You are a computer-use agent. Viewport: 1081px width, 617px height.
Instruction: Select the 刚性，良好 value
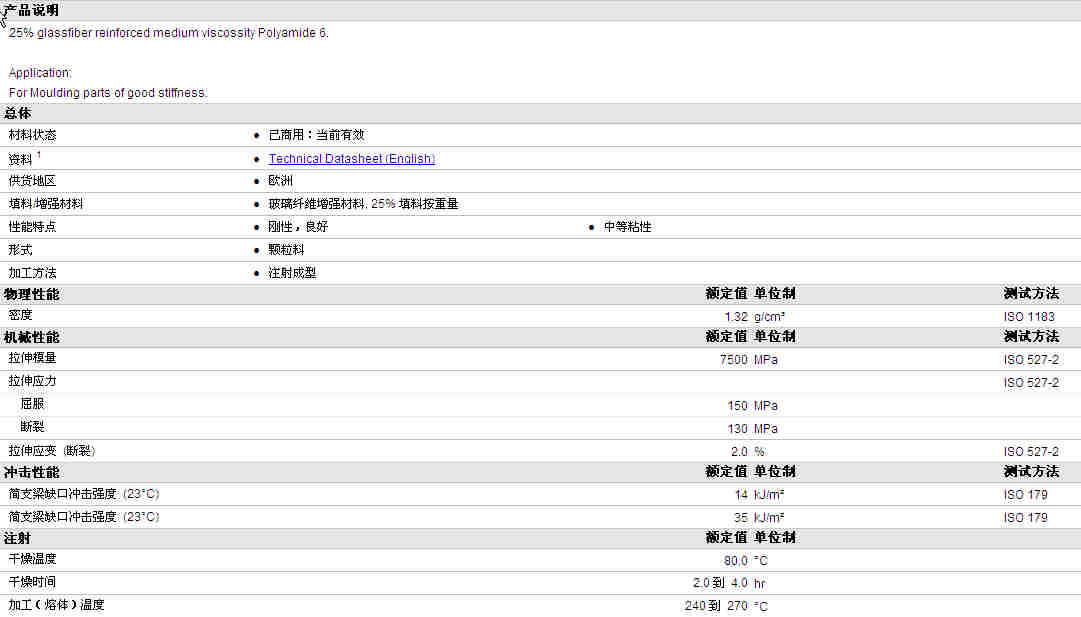298,227
